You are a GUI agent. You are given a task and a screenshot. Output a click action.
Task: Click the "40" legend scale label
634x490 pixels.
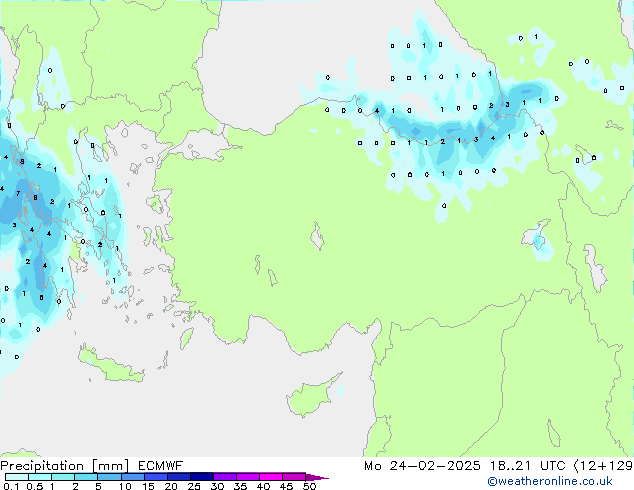point(263,486)
